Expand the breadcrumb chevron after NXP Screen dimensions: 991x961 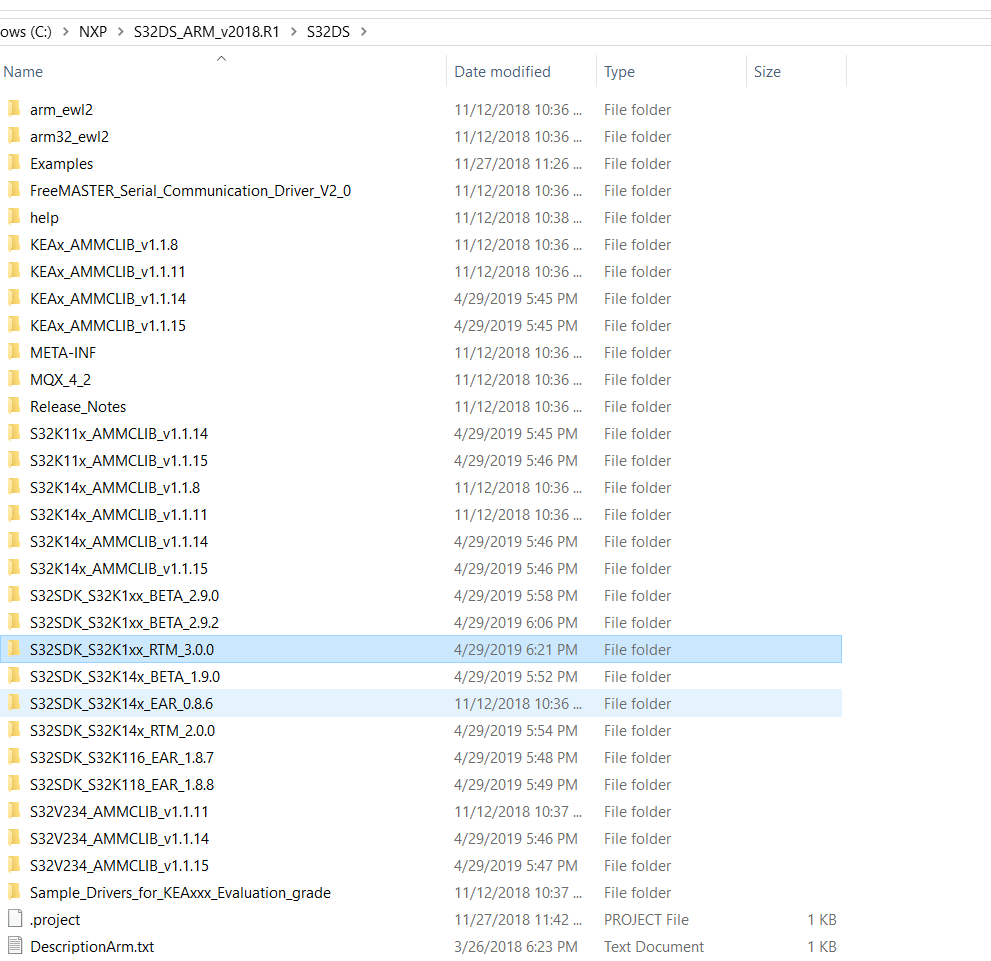click(x=120, y=32)
